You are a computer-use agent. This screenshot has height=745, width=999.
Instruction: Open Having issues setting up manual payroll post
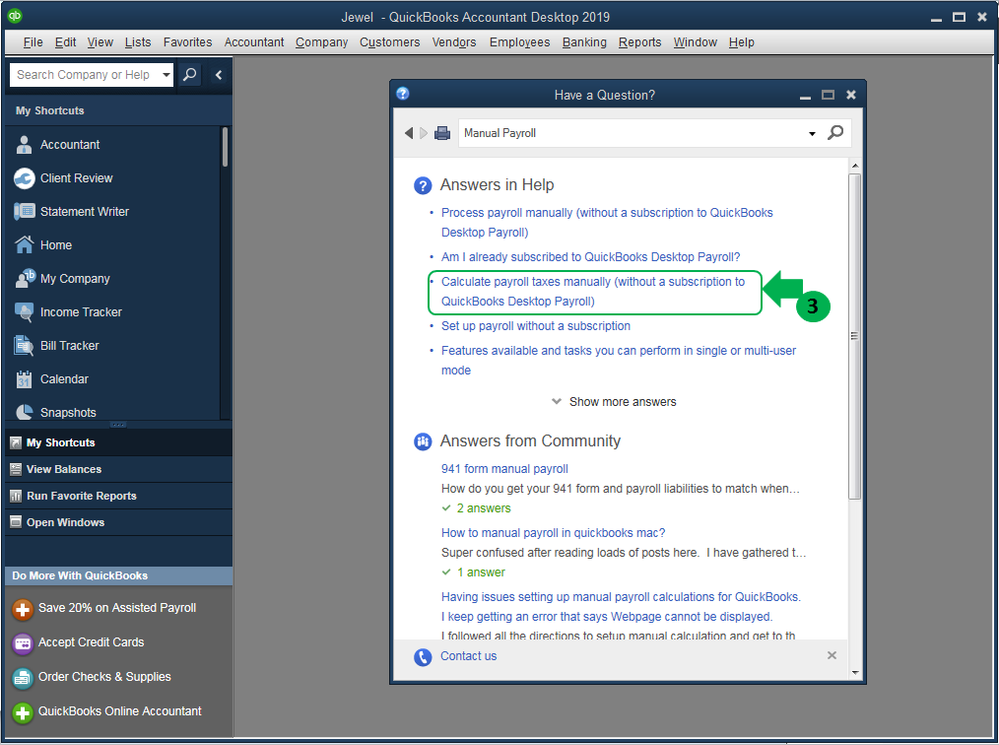click(621, 607)
